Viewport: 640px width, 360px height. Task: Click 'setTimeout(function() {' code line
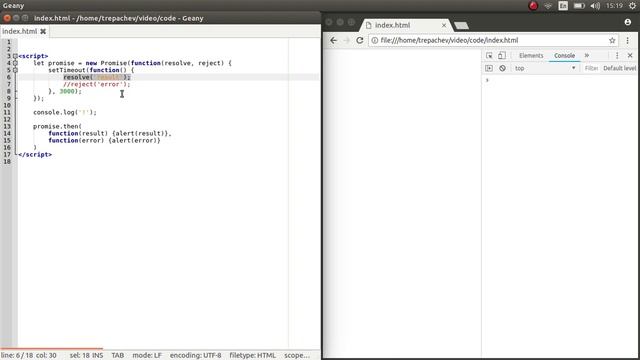pyautogui.click(x=91, y=70)
